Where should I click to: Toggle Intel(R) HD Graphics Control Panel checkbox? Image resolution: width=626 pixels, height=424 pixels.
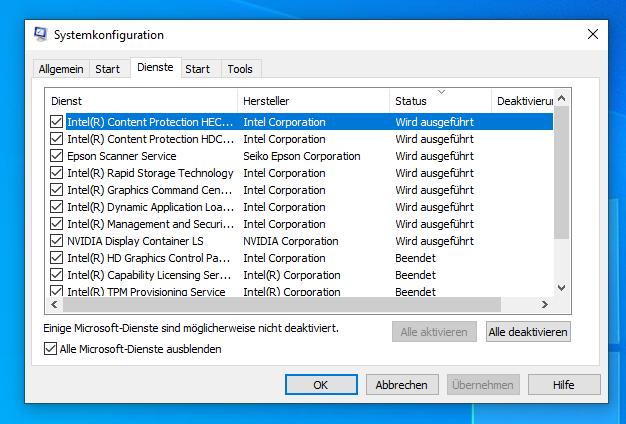click(x=57, y=258)
